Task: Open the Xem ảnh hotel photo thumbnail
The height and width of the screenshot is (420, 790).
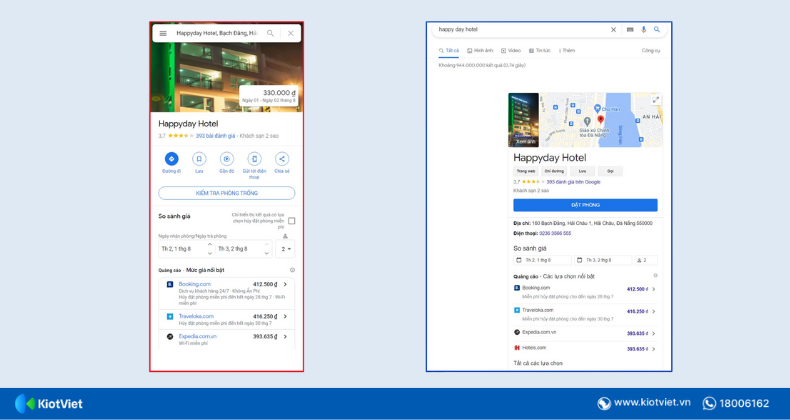Action: (523, 120)
